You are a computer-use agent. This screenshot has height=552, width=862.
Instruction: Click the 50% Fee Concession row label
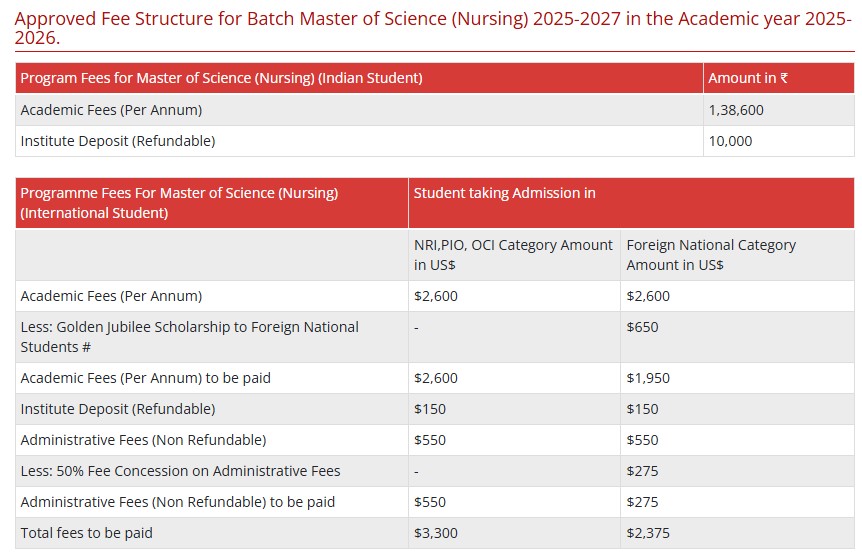tap(180, 471)
